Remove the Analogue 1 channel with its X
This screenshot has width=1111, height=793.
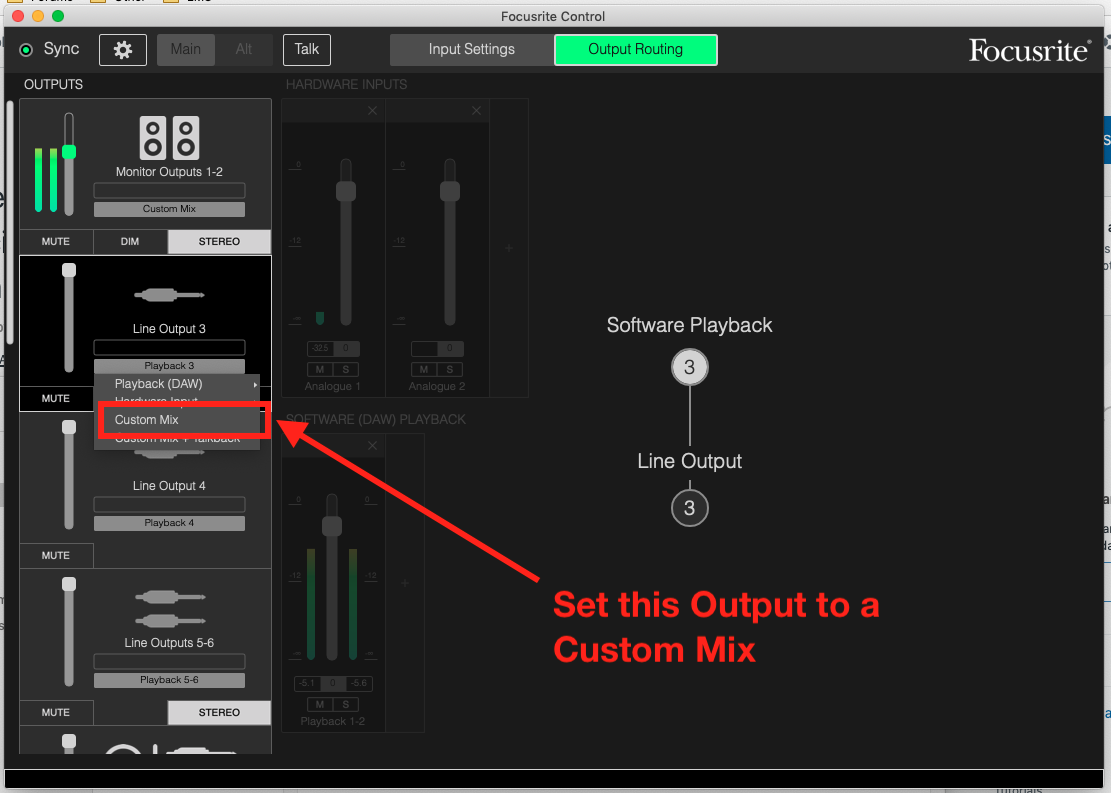click(x=372, y=111)
